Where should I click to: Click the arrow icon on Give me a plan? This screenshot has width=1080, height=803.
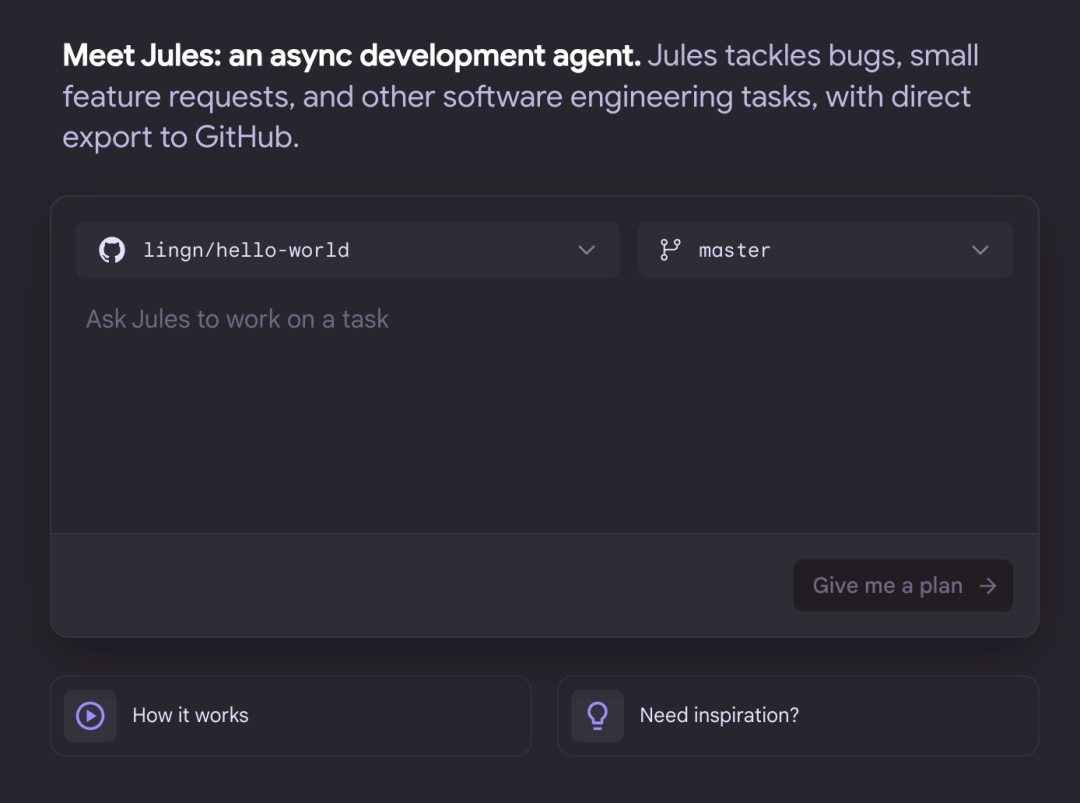pos(988,586)
